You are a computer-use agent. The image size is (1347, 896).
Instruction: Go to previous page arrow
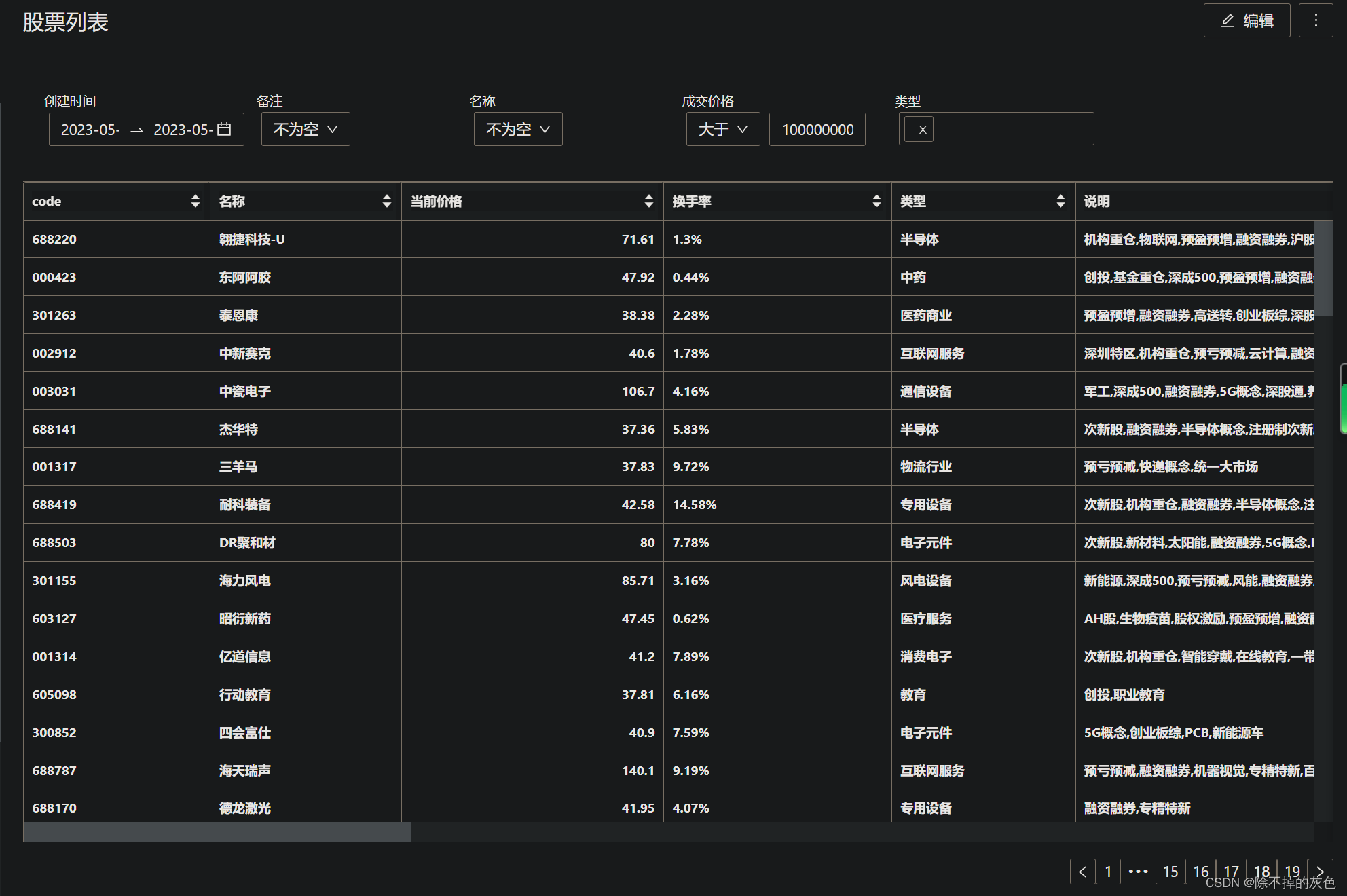[x=1082, y=872]
